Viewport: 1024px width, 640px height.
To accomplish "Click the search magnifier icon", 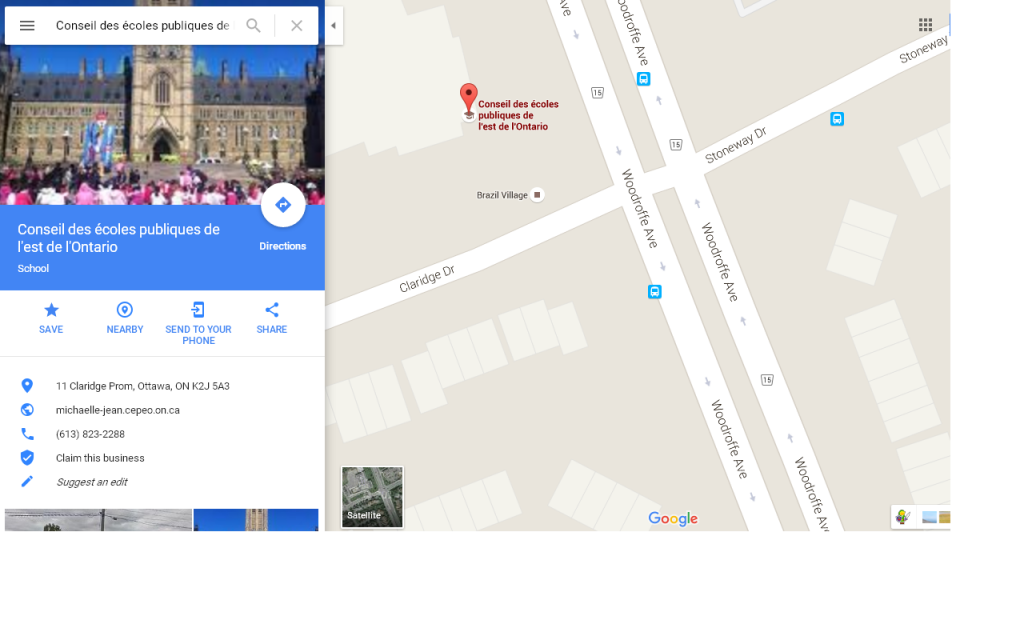I will (254, 26).
